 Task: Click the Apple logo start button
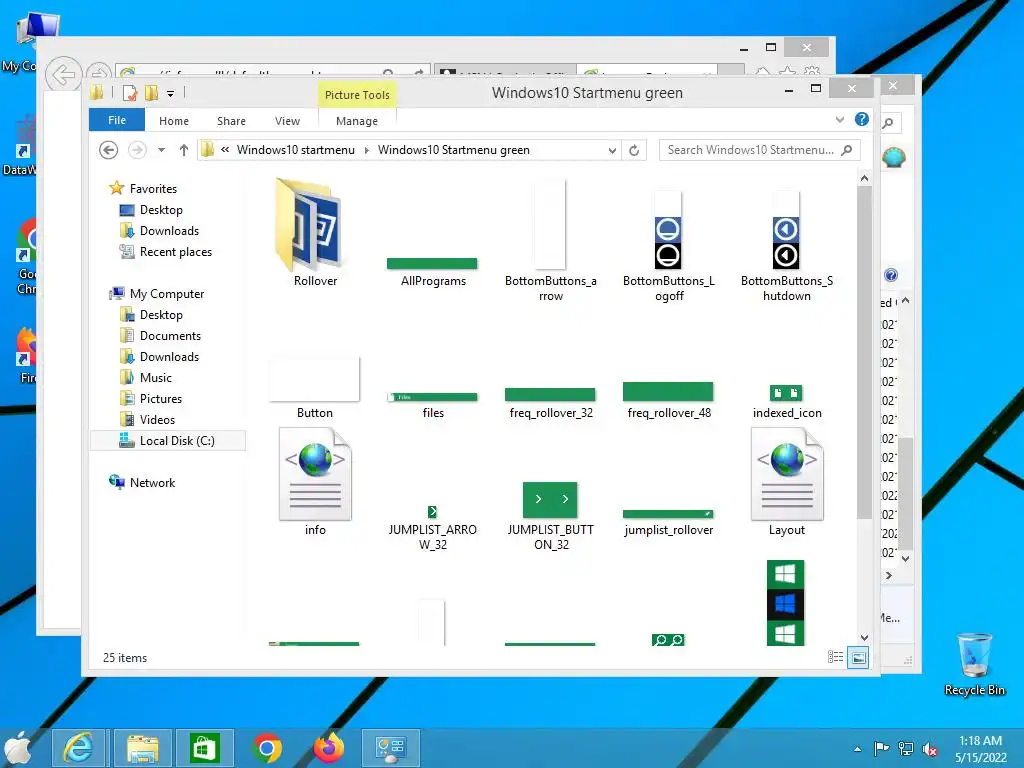[x=18, y=748]
